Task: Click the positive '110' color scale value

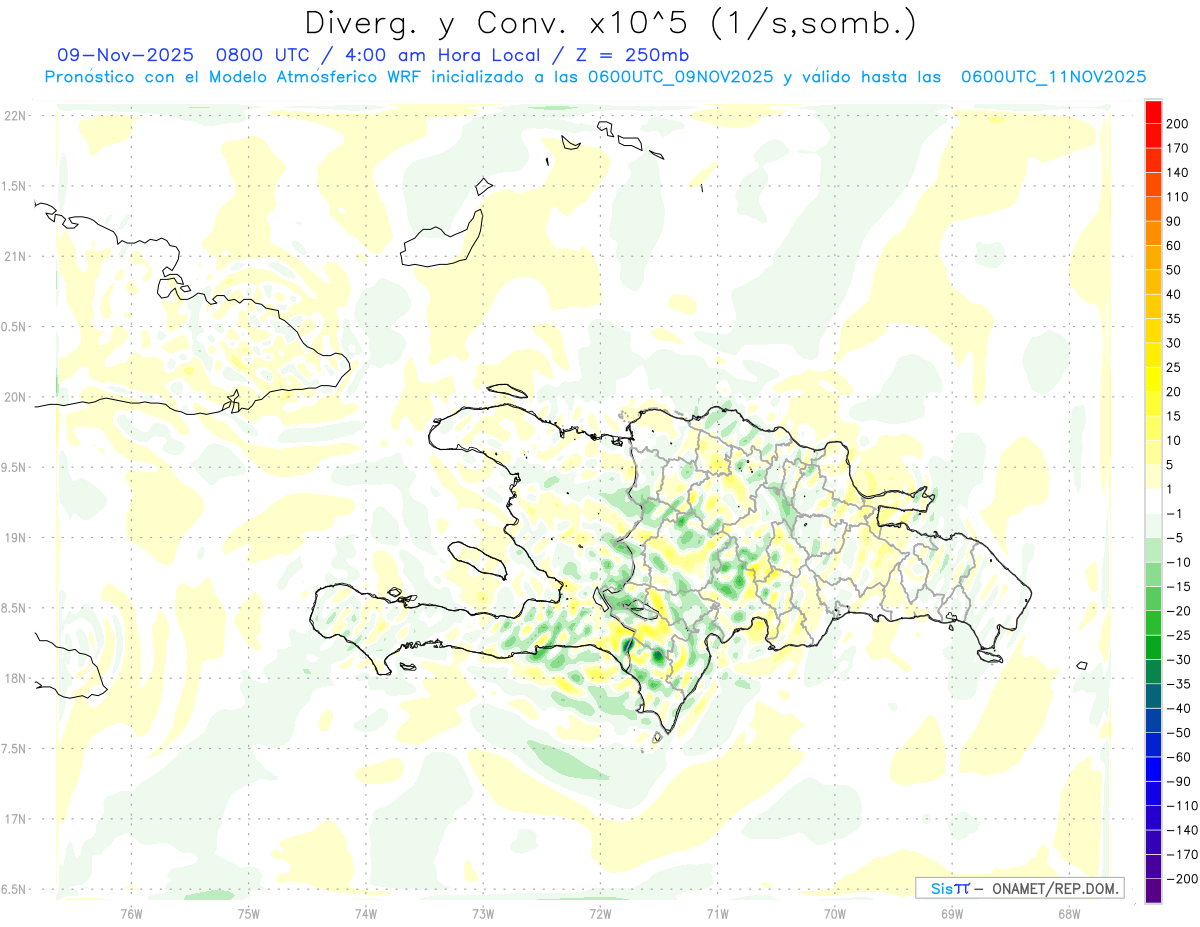Action: (1178, 197)
